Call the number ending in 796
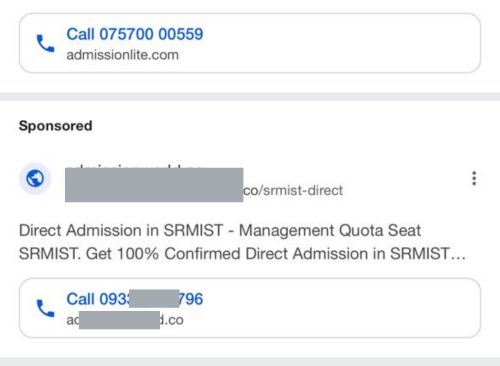The height and width of the screenshot is (366, 500). coord(135,299)
